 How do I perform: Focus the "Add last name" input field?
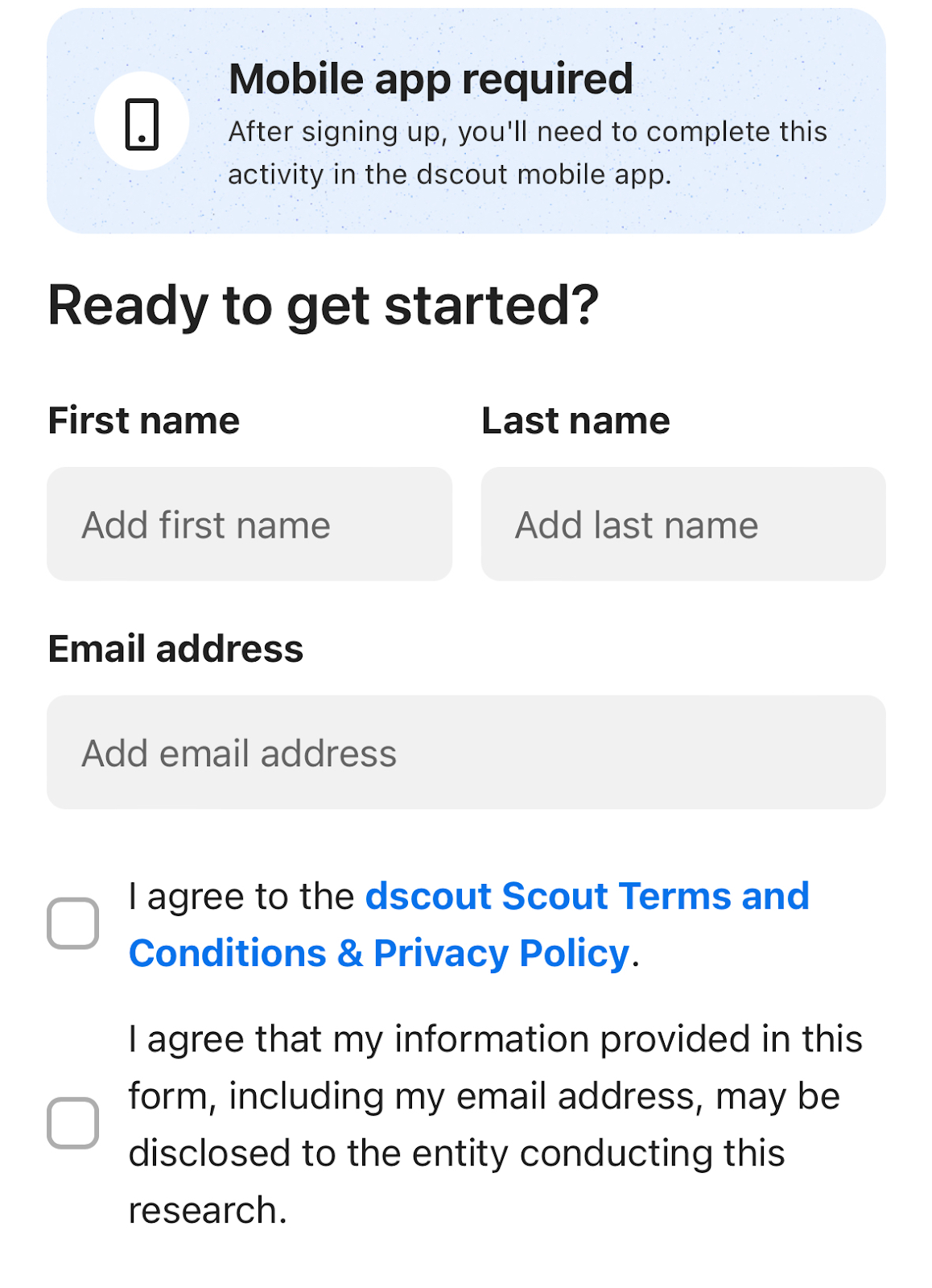point(683,524)
